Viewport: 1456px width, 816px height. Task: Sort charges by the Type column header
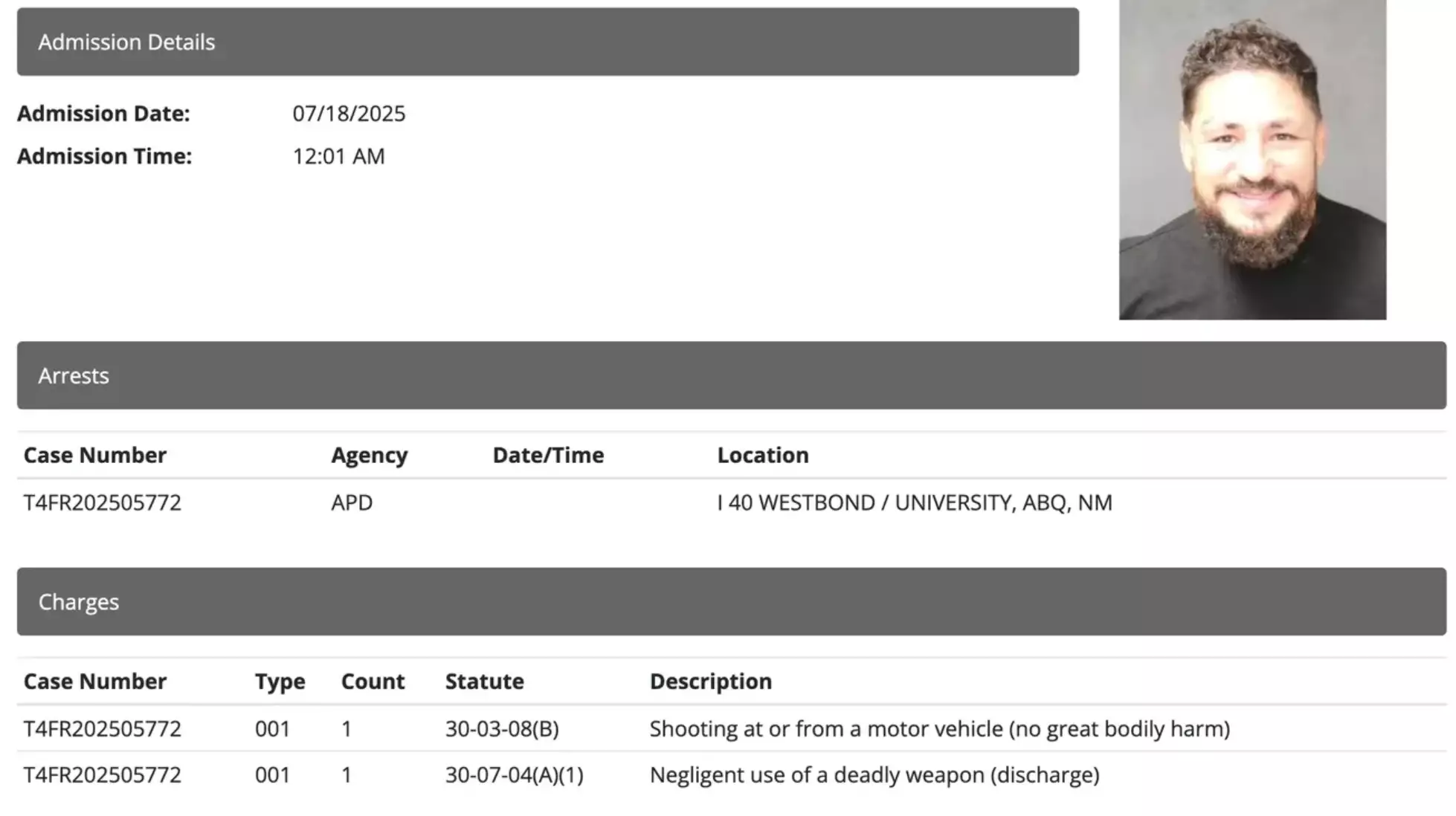click(280, 681)
